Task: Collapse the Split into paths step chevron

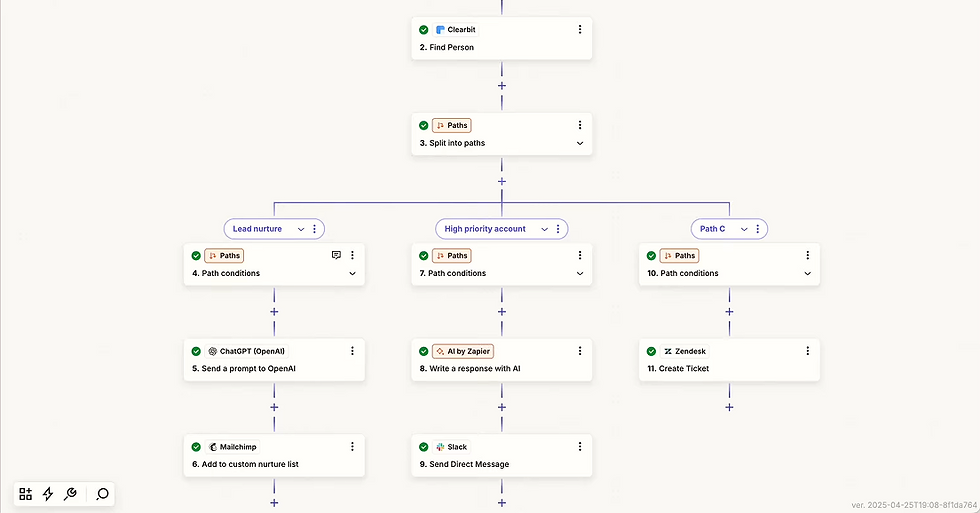Action: pyautogui.click(x=580, y=143)
